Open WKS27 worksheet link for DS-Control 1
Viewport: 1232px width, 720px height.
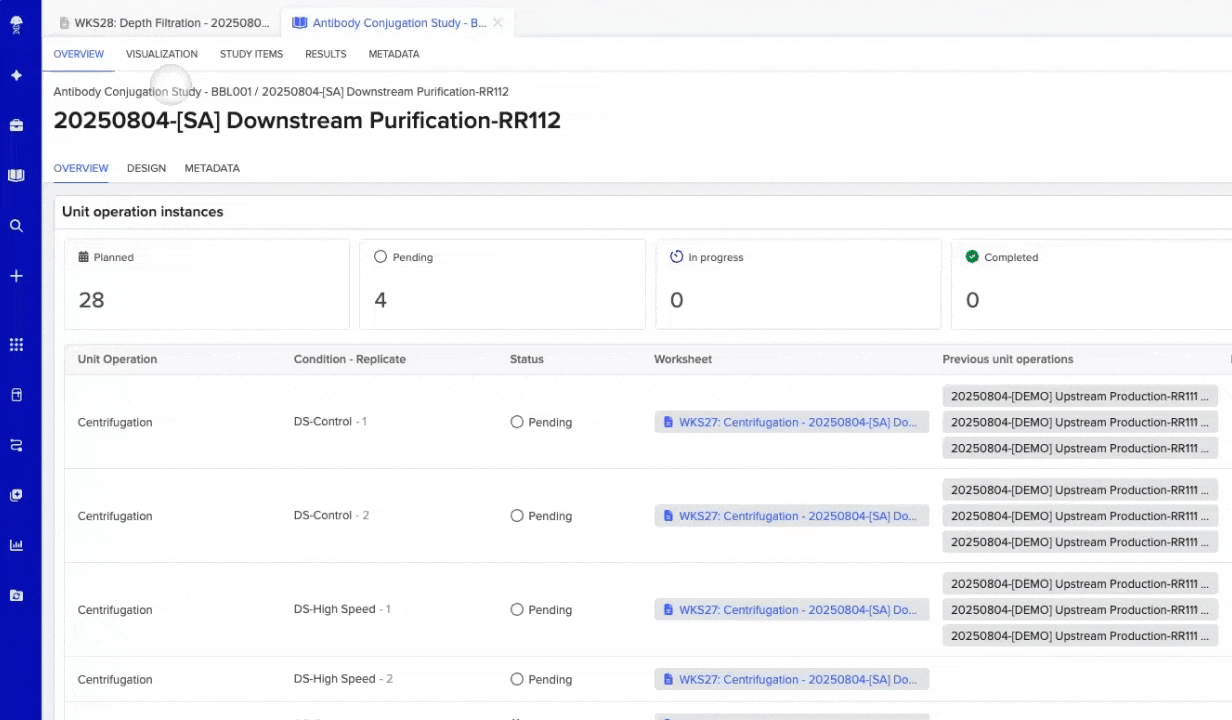[x=791, y=422]
